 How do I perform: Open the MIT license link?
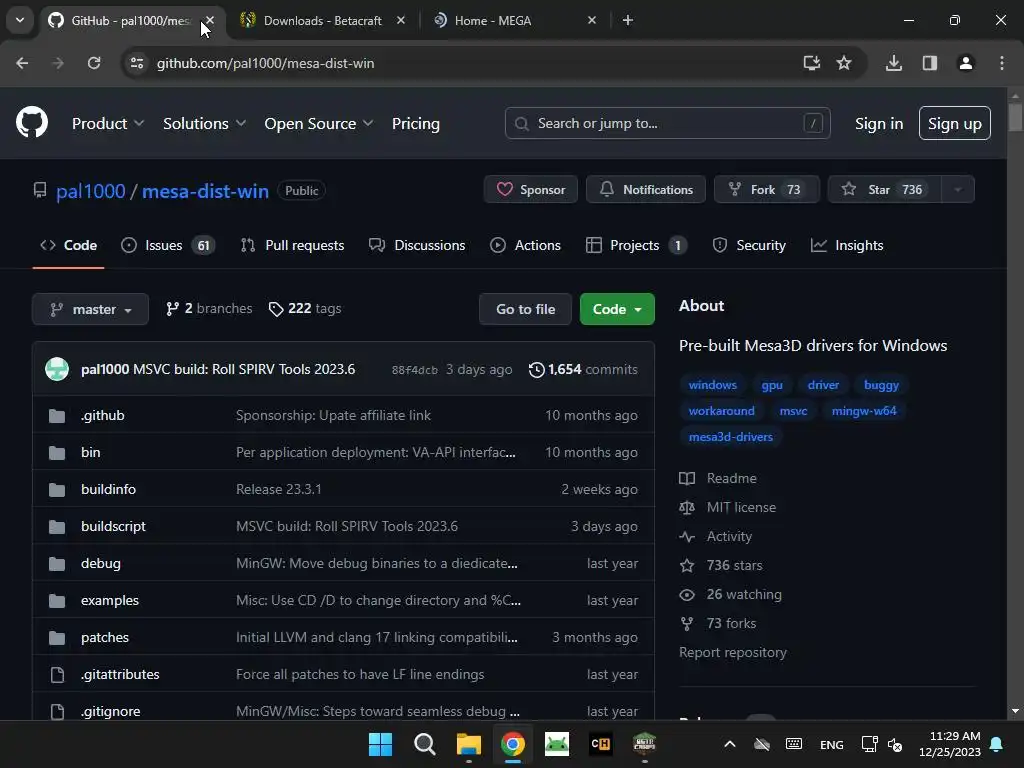coord(741,507)
